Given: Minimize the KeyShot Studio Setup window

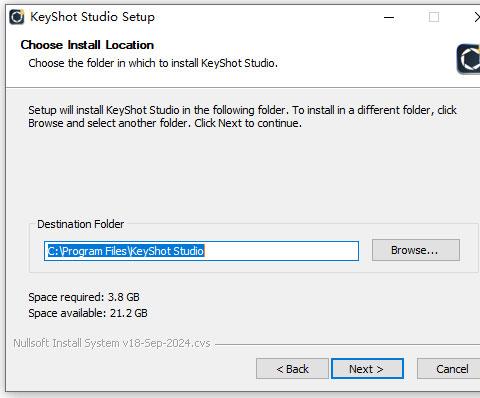Looking at the screenshot, I should [389, 17].
